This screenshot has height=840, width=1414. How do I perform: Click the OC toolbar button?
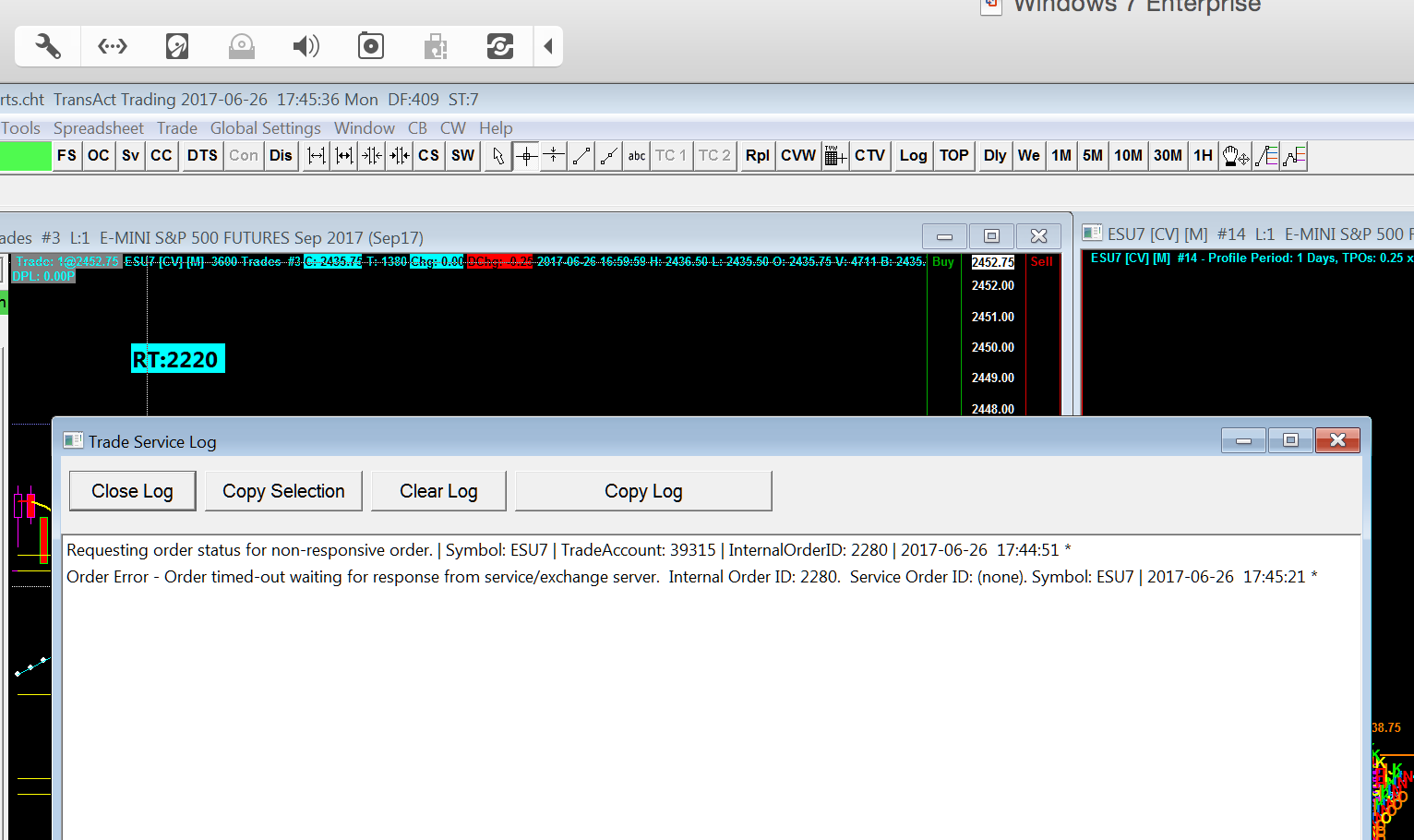tap(99, 156)
